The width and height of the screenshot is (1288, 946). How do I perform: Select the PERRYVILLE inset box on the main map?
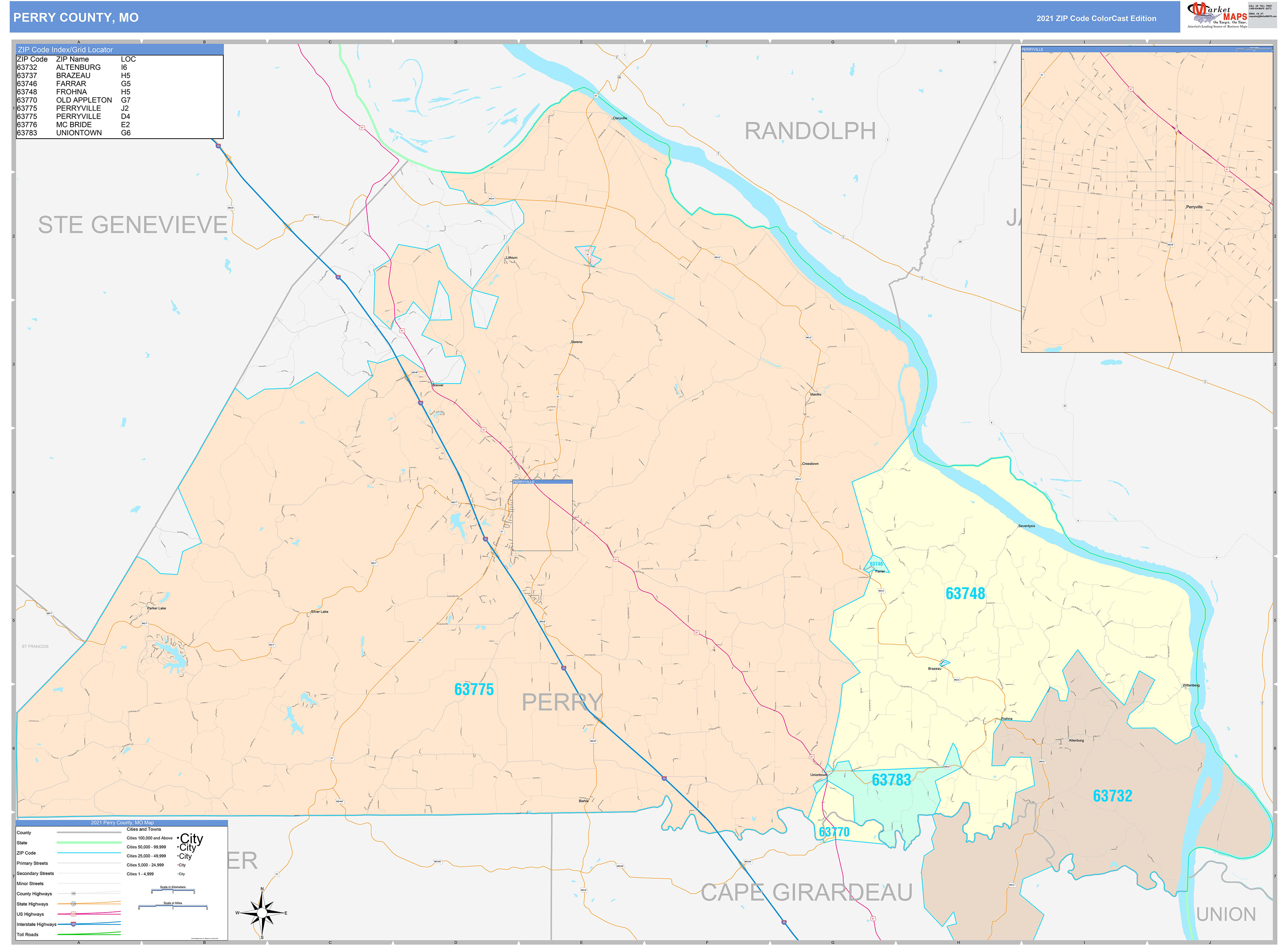tap(542, 515)
